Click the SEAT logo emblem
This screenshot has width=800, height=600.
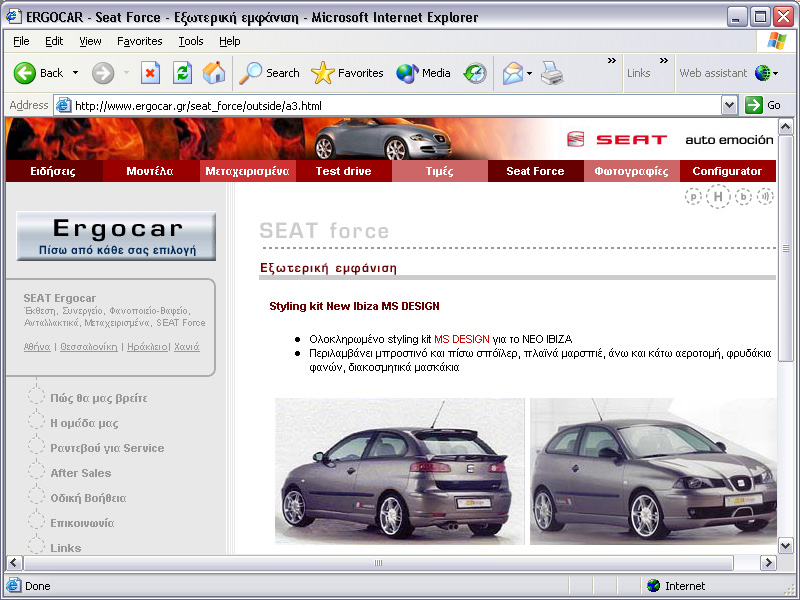[x=576, y=139]
